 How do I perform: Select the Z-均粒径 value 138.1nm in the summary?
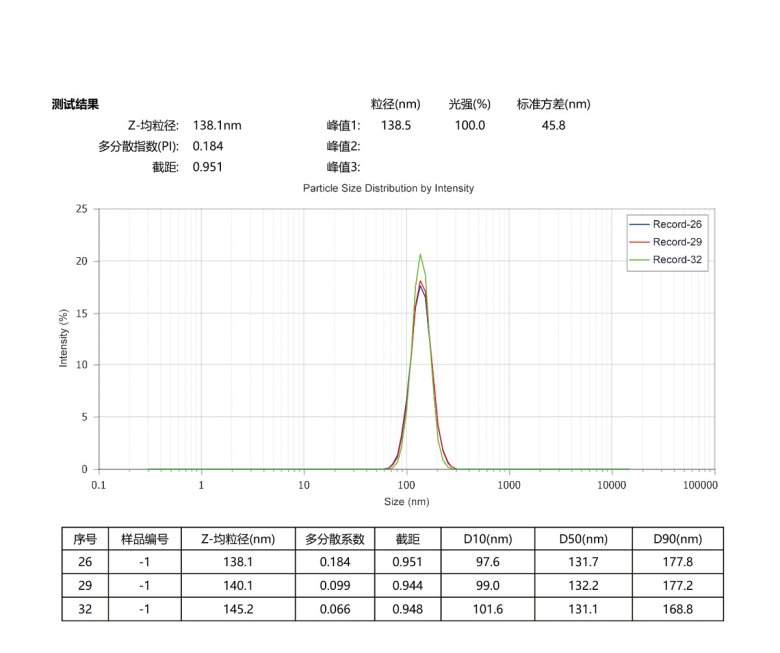pyautogui.click(x=217, y=125)
